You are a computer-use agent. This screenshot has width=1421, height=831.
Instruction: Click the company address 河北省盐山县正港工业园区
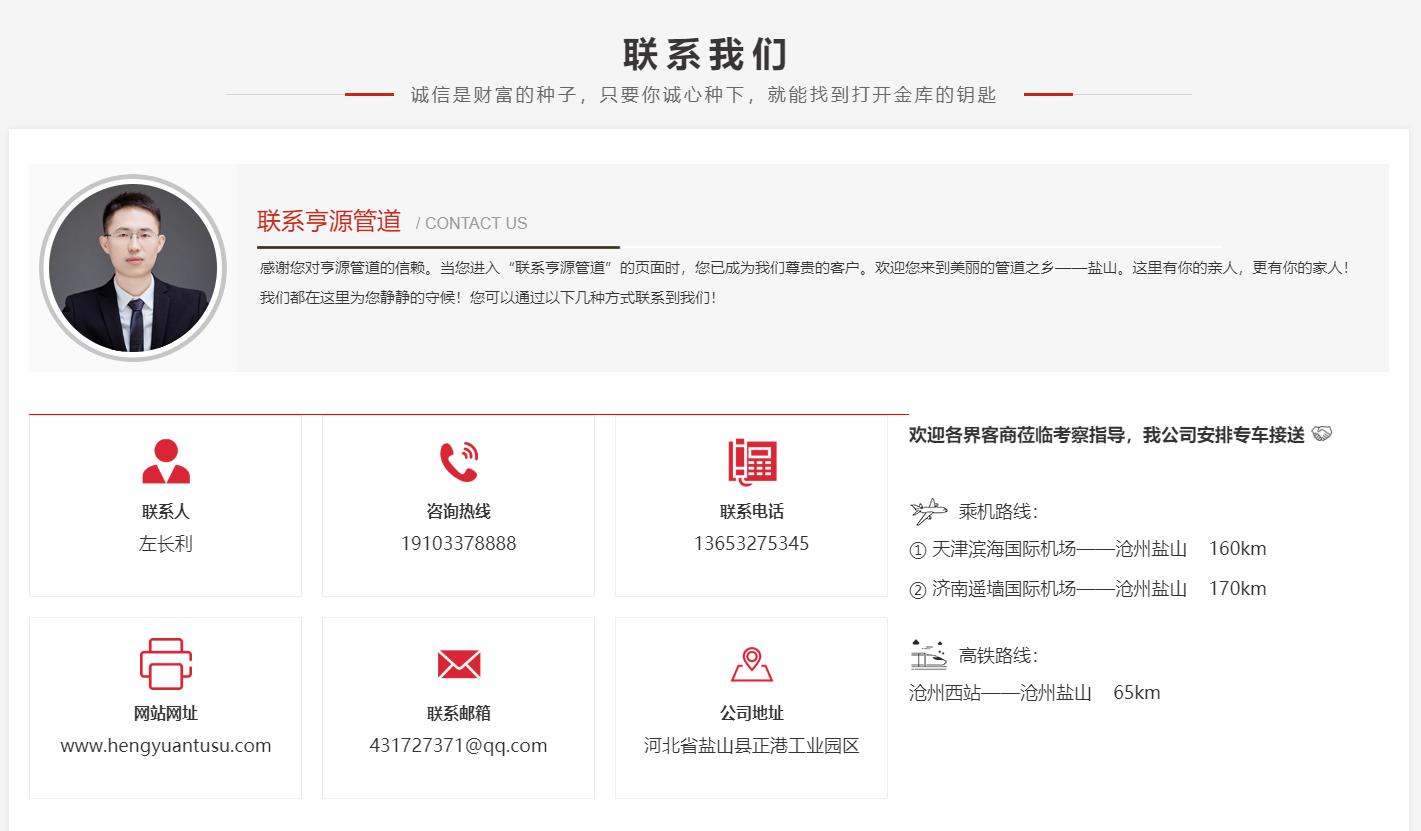[x=752, y=745]
